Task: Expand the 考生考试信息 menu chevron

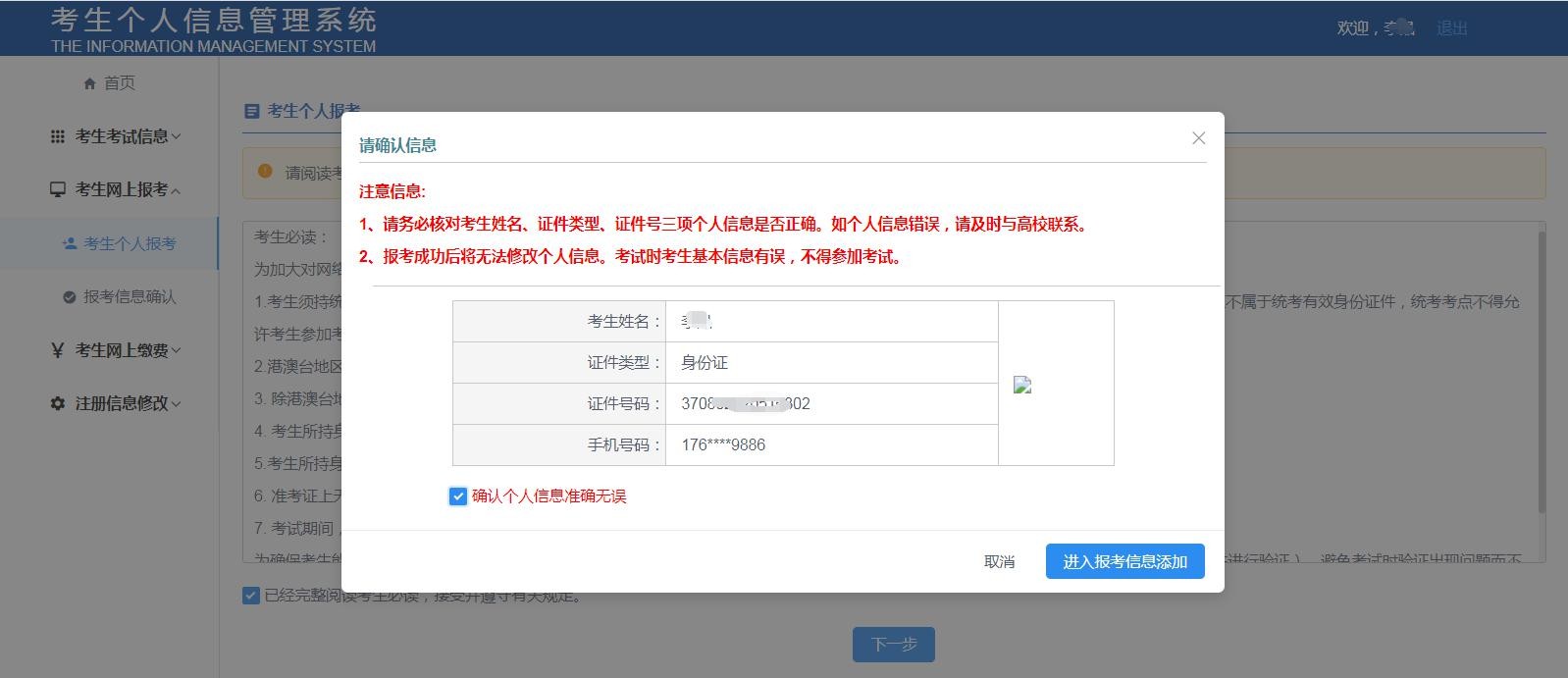Action: pos(177,136)
